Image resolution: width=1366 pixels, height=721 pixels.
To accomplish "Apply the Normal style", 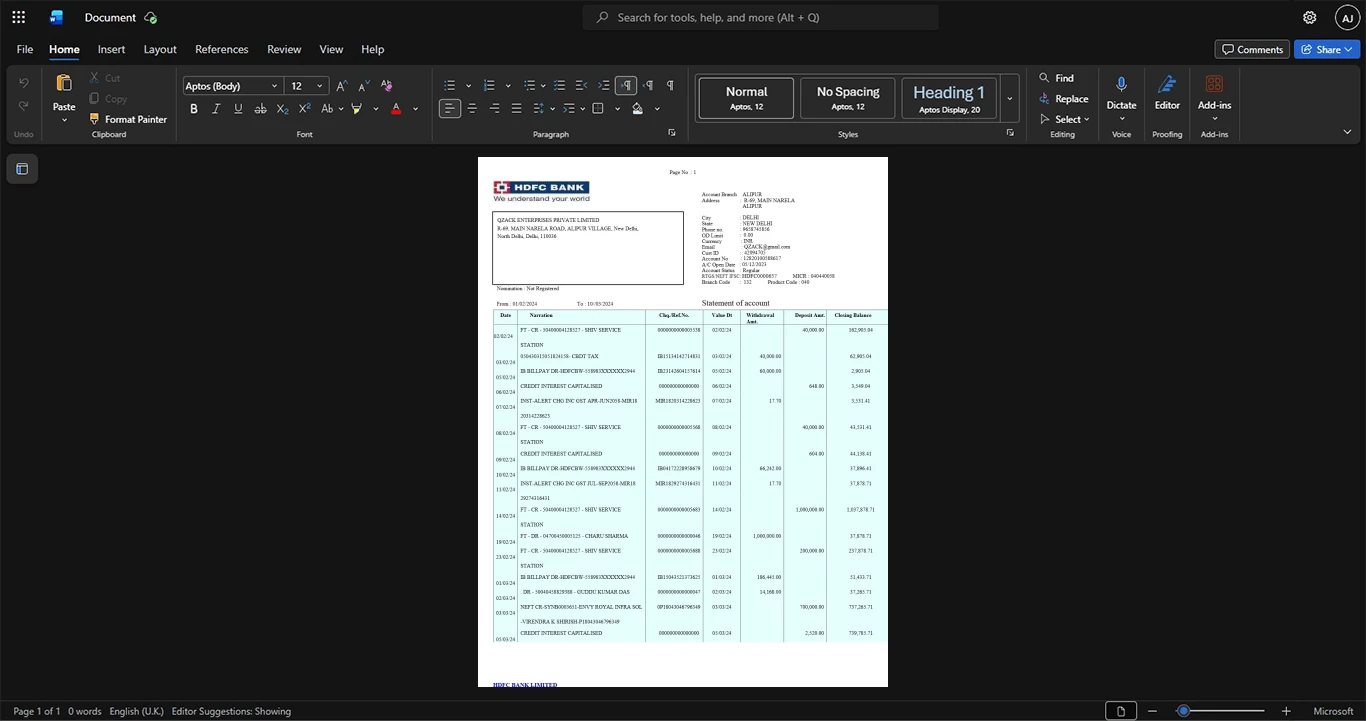I will pyautogui.click(x=746, y=98).
